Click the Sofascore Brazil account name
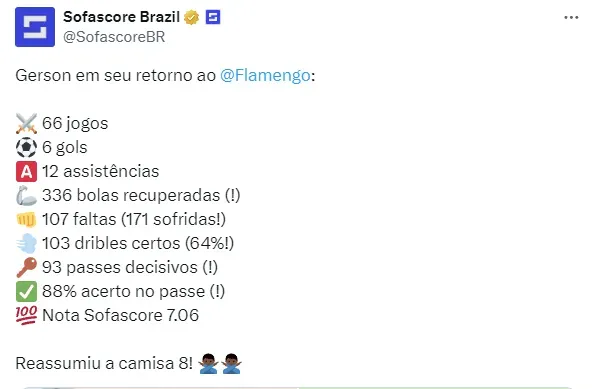 121,17
